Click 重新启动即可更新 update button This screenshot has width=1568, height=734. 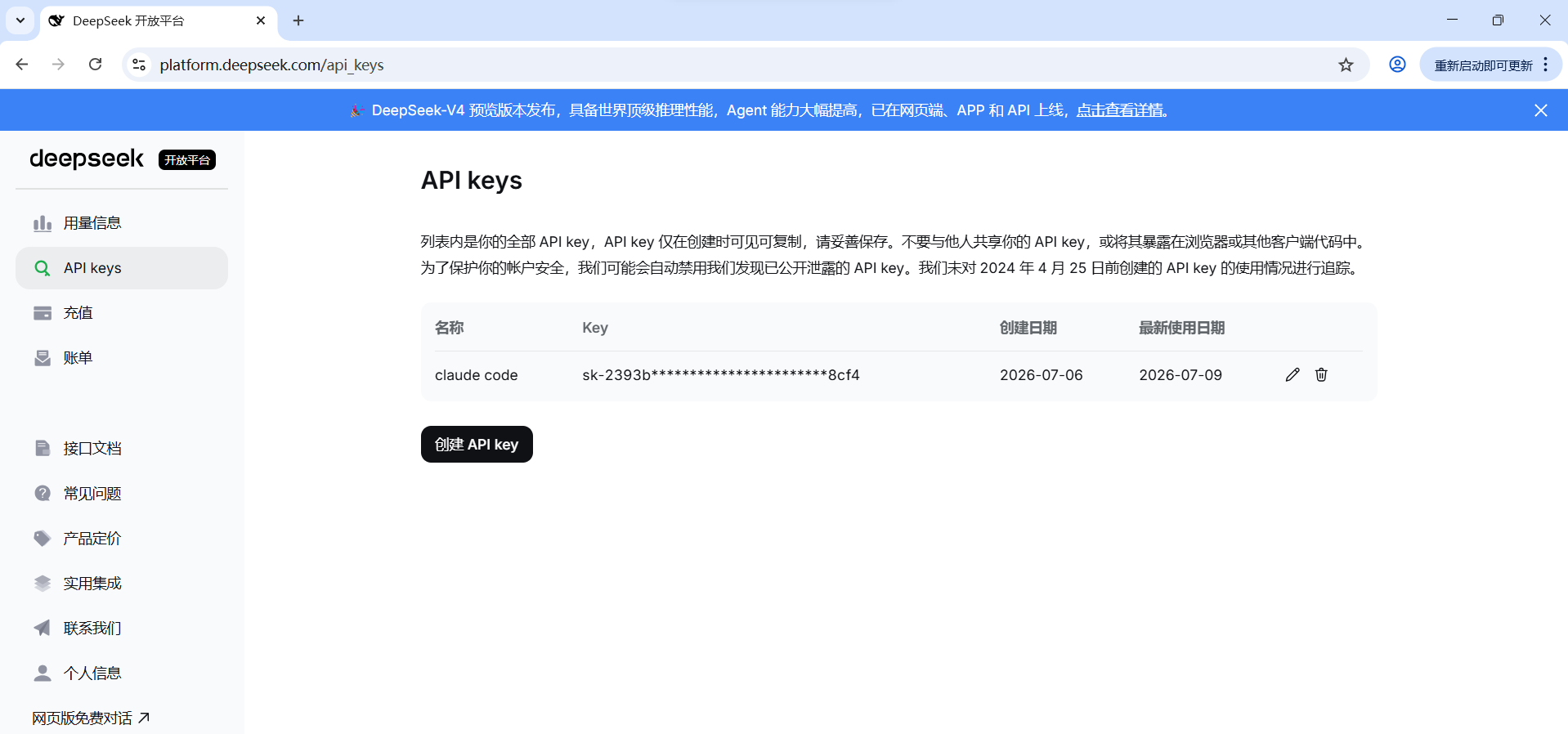tap(1483, 65)
